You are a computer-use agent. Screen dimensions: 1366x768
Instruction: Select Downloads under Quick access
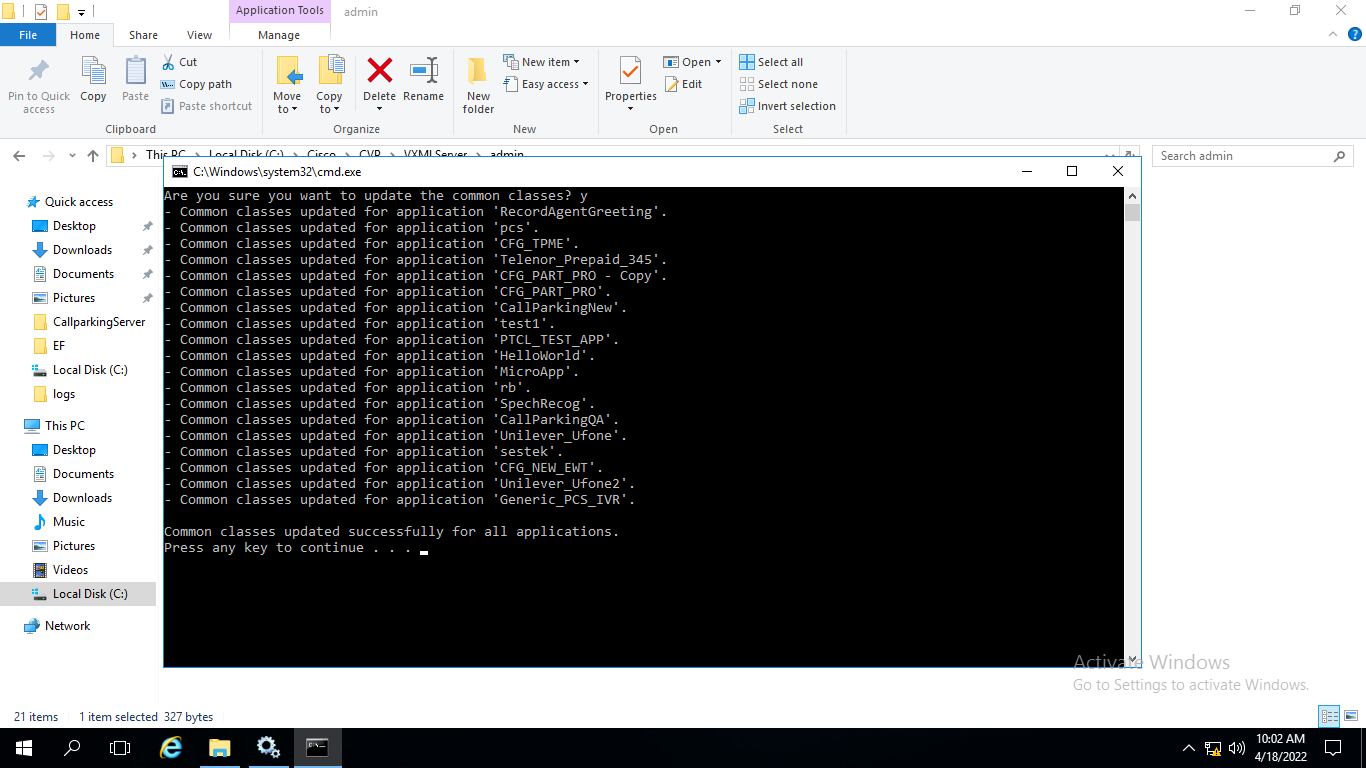point(82,250)
